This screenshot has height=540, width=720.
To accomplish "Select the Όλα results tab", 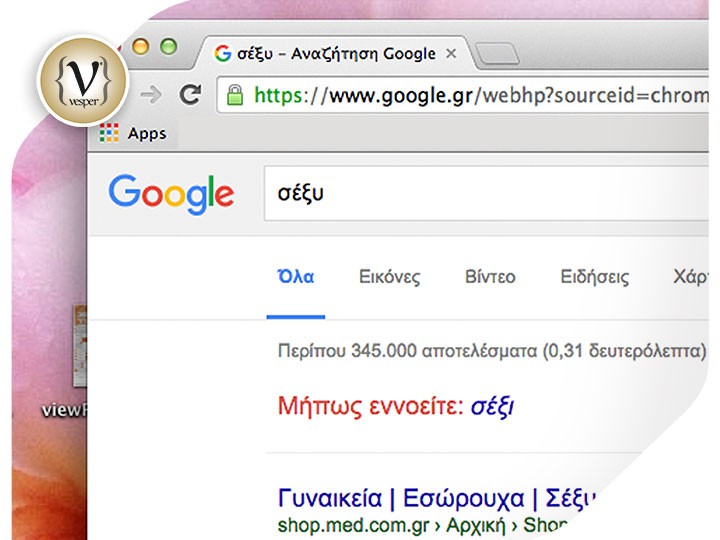I will [x=296, y=277].
